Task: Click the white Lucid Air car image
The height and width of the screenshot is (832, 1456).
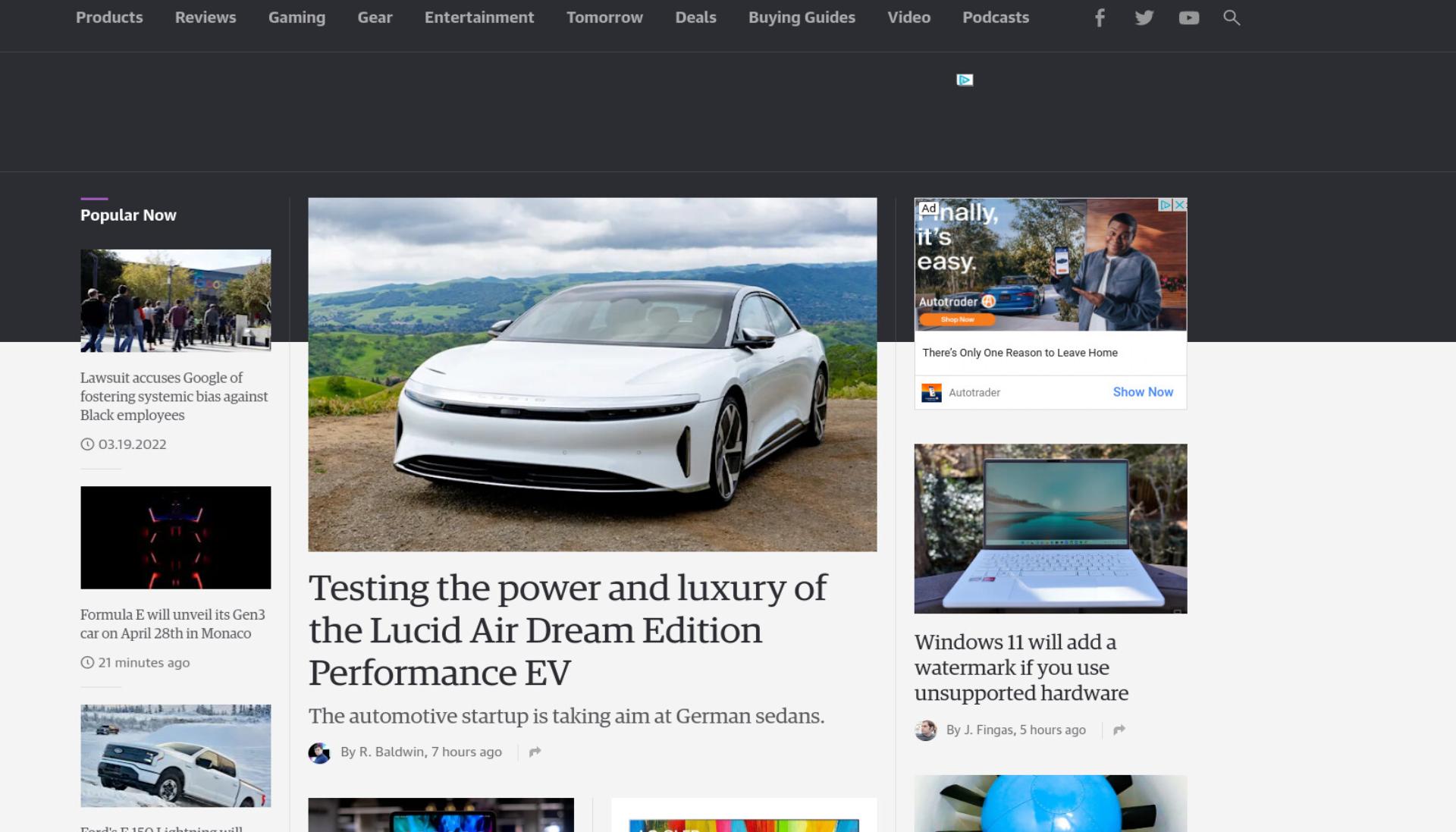Action: pos(592,375)
